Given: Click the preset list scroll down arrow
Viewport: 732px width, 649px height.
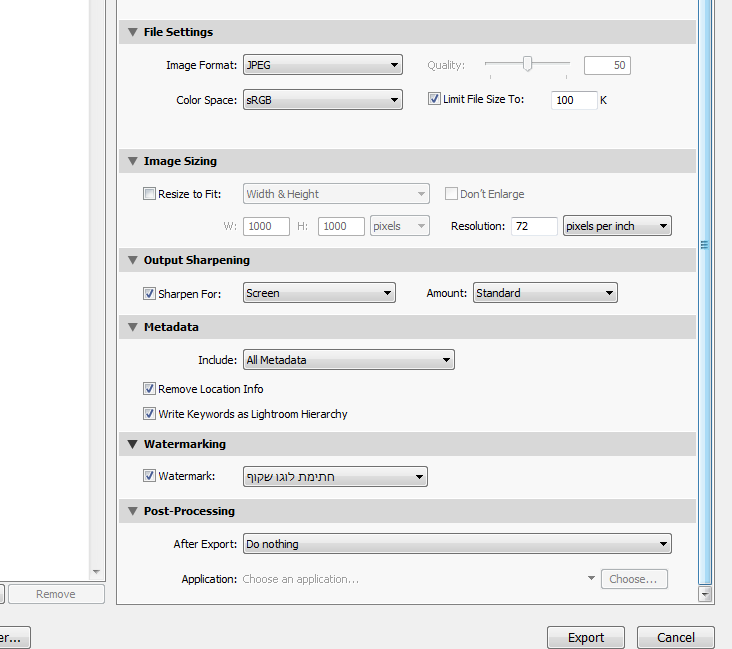Looking at the screenshot, I should pyautogui.click(x=96, y=572).
